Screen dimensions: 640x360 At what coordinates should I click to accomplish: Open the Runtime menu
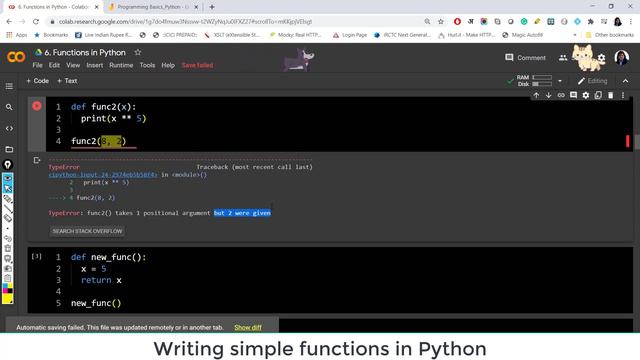click(x=121, y=65)
